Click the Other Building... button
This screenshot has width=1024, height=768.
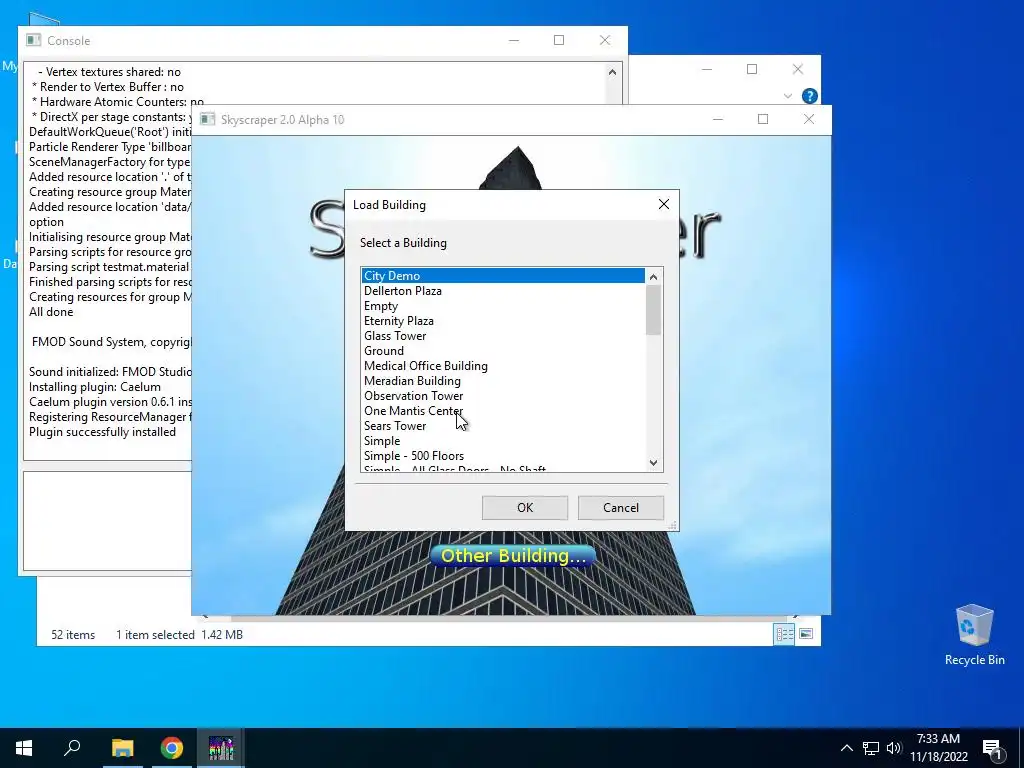(x=513, y=556)
